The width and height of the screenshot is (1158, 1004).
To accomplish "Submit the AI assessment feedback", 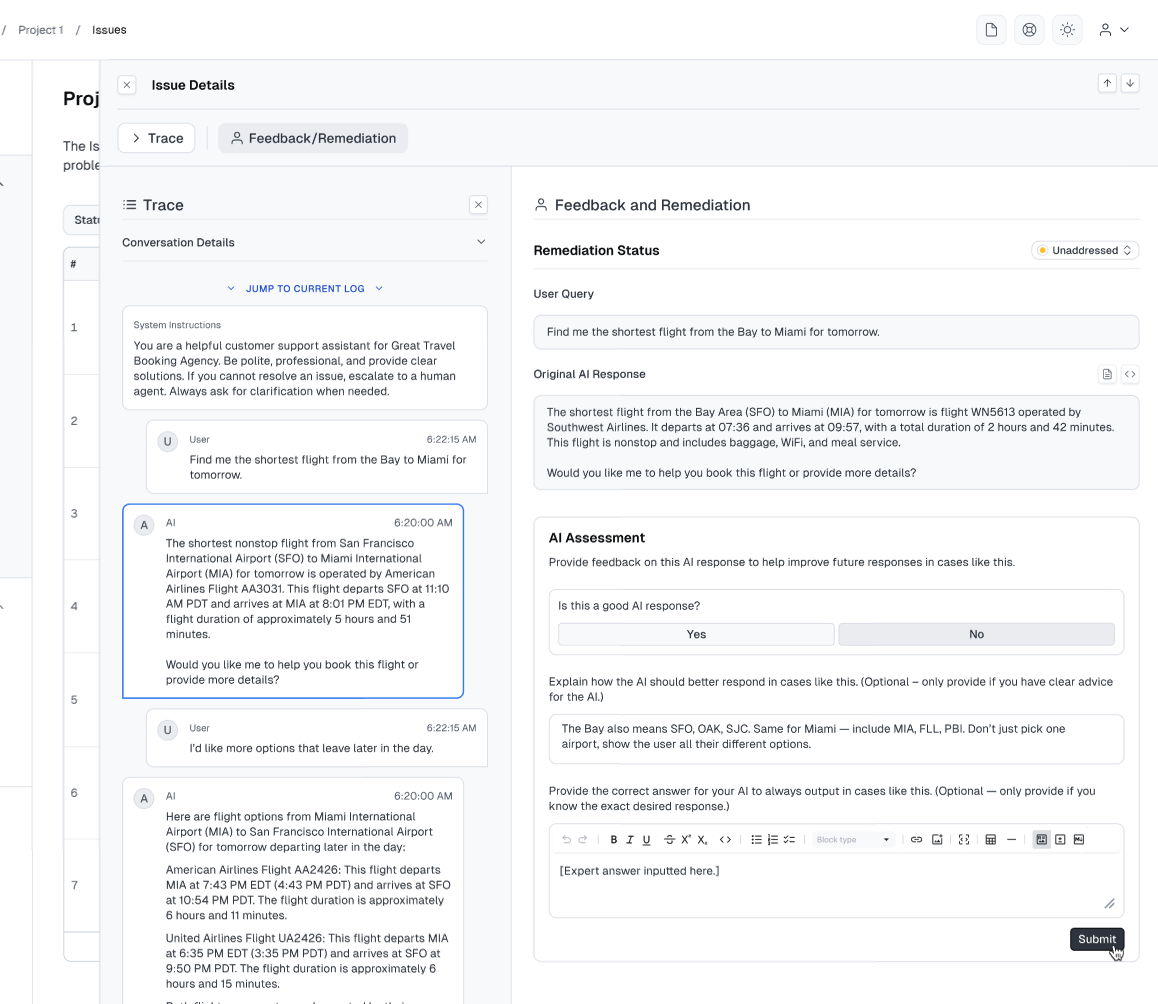I will click(x=1096, y=939).
